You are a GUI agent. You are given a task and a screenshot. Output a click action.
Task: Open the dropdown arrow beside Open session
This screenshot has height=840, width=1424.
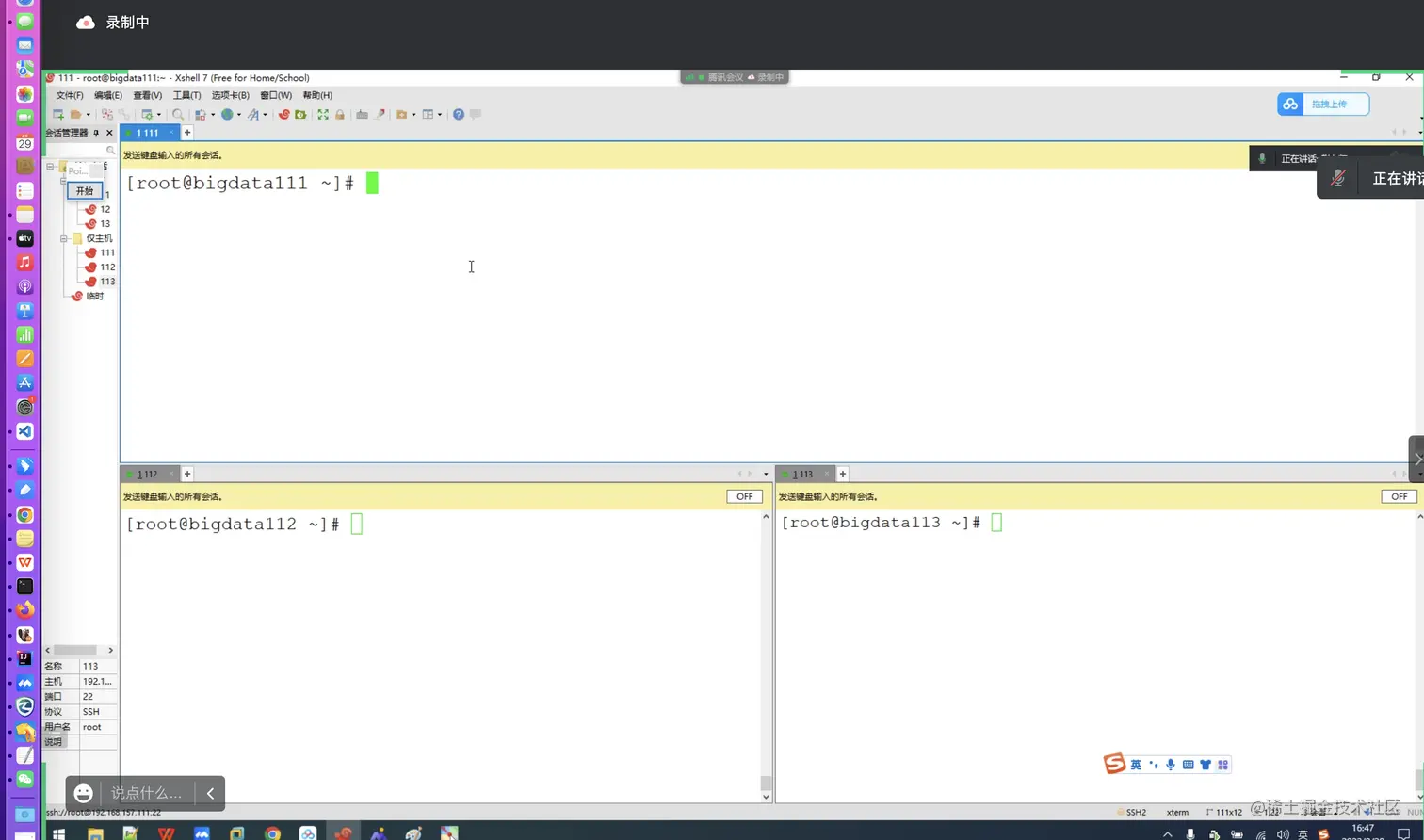click(88, 115)
